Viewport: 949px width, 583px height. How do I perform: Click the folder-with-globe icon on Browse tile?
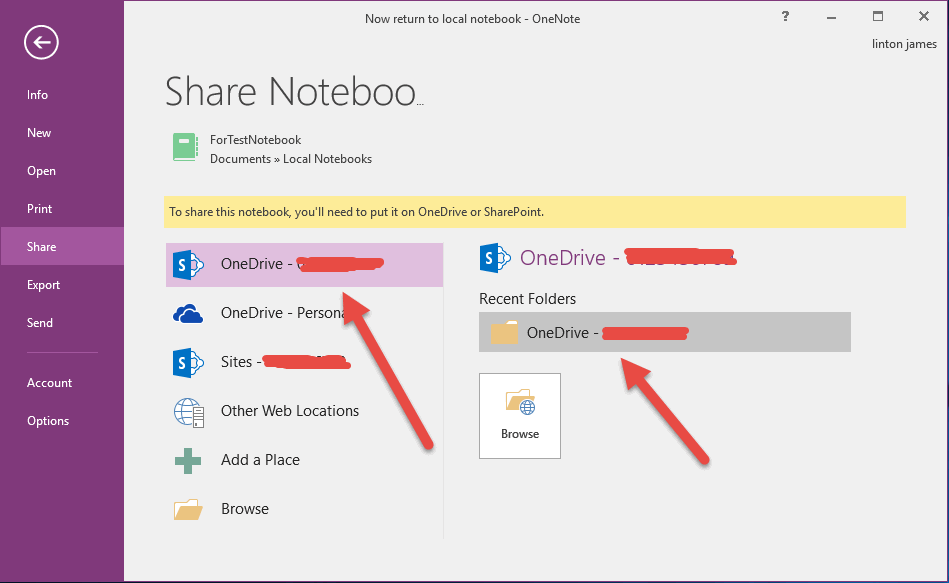point(520,403)
